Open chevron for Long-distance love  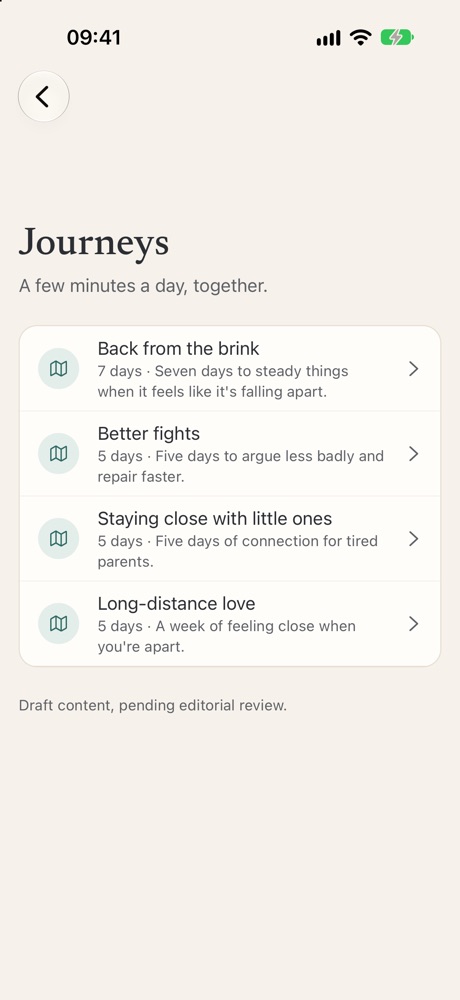(413, 623)
